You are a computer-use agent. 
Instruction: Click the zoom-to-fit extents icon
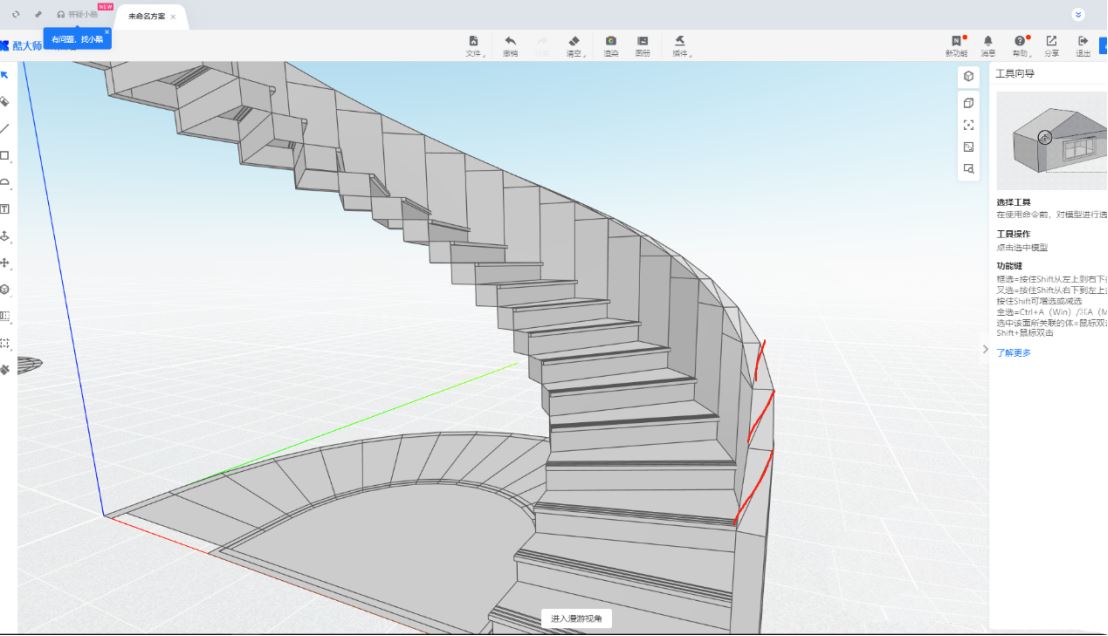pos(969,125)
